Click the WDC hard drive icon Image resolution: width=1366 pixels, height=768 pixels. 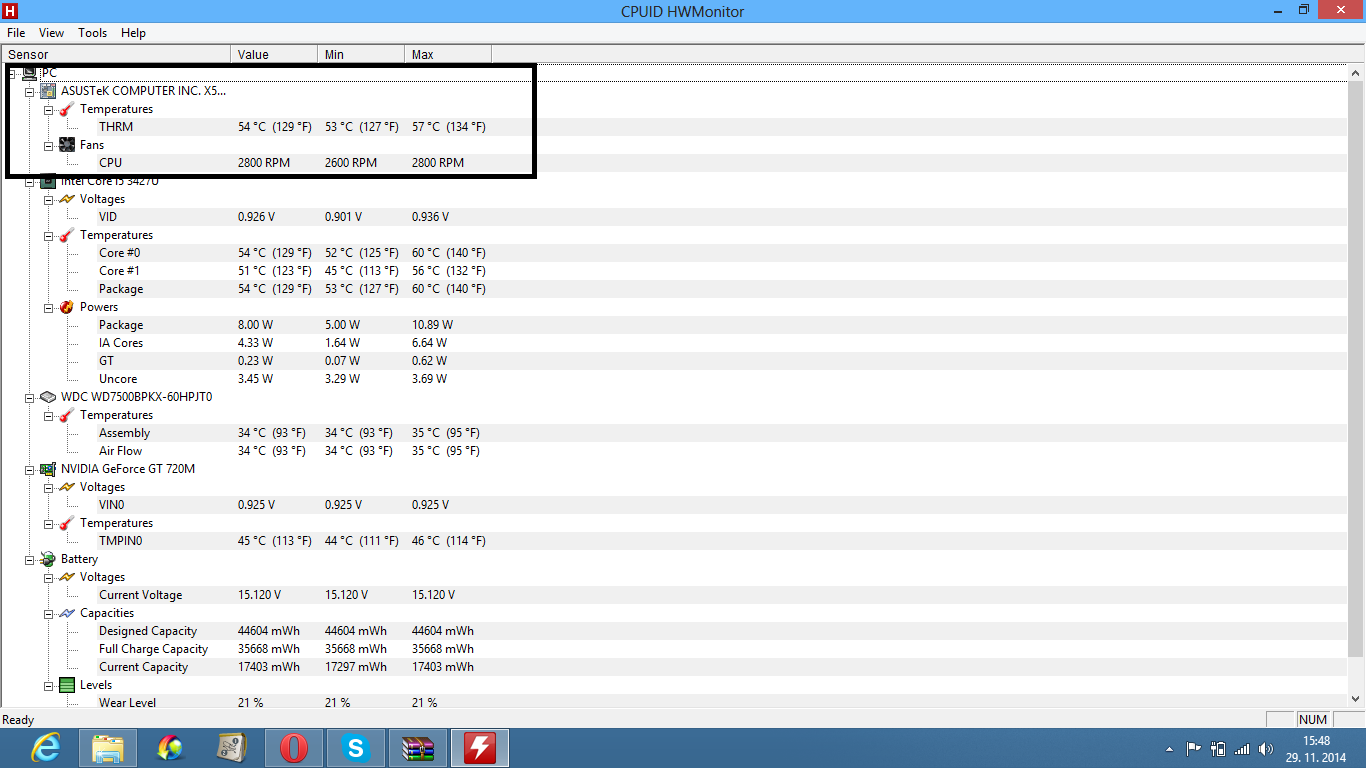pyautogui.click(x=48, y=397)
